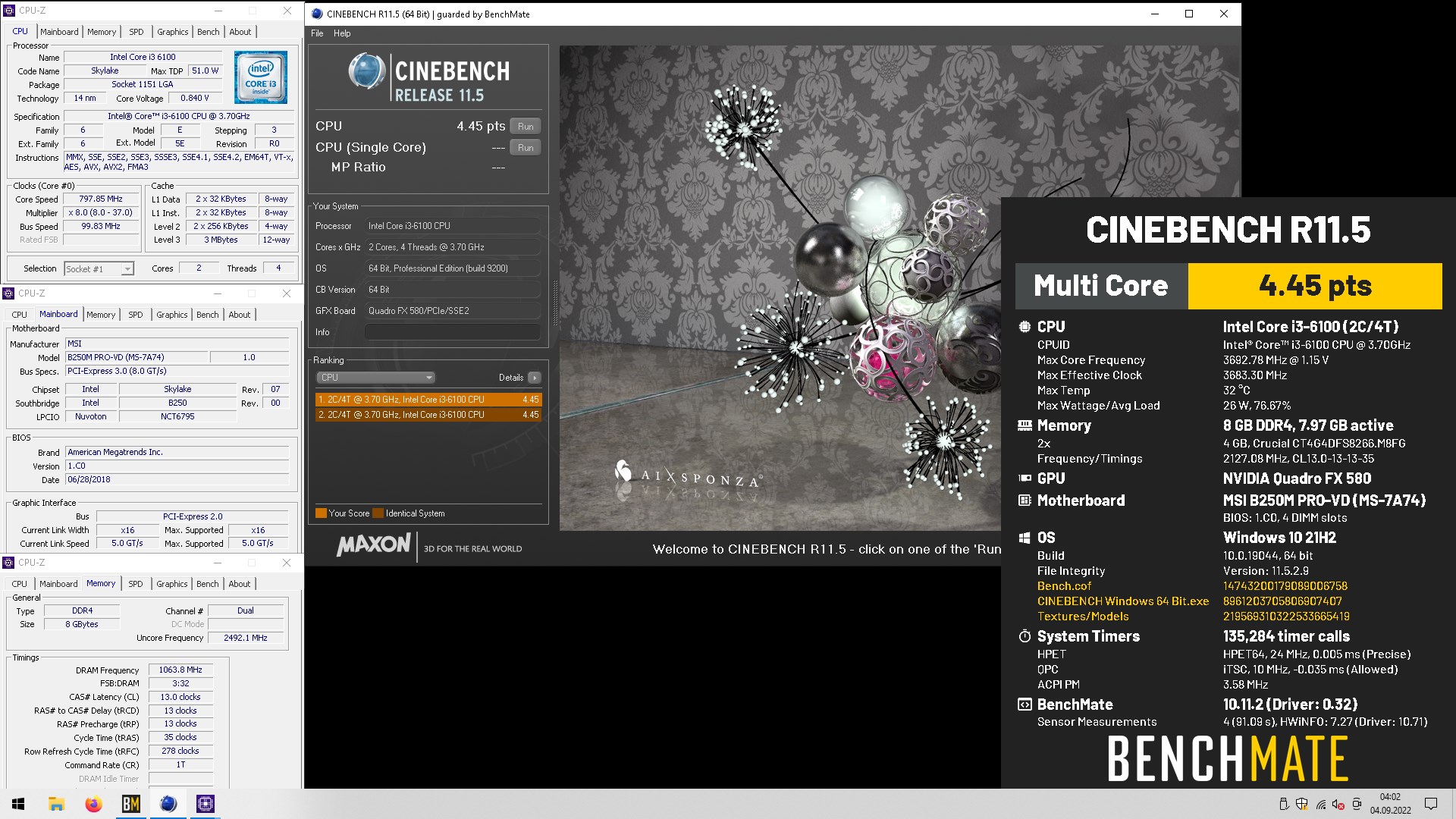1456x819 pixels.
Task: Select SPD tab in middle CPU-Z window
Action: tap(136, 315)
